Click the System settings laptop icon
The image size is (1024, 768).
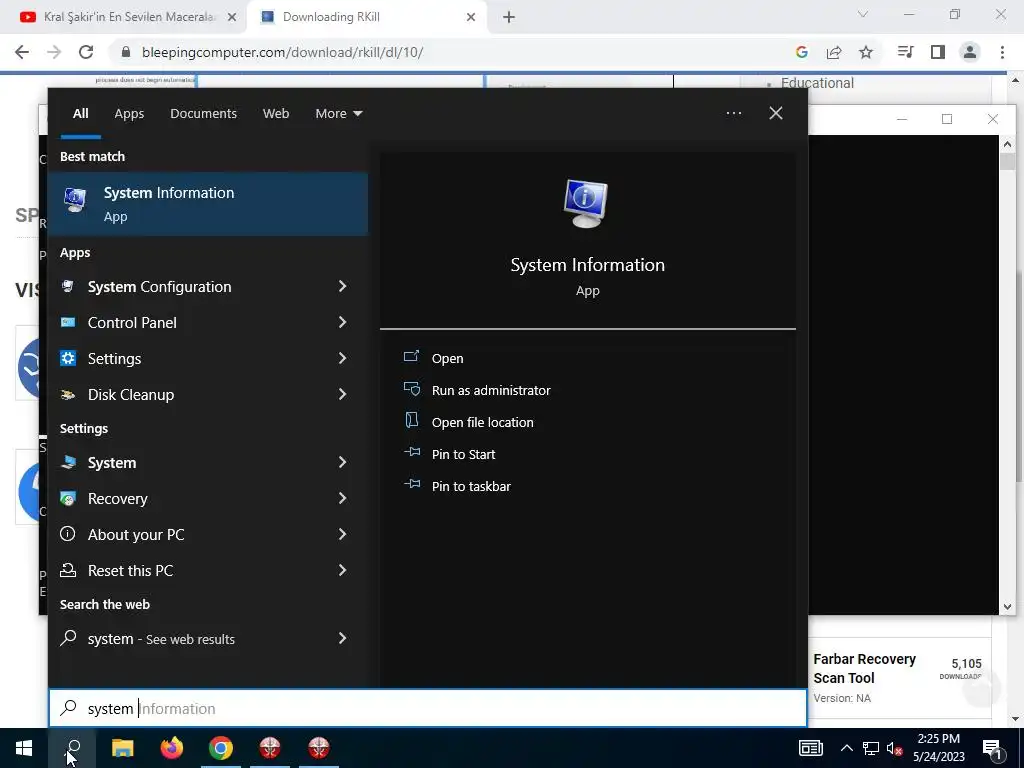coord(68,462)
